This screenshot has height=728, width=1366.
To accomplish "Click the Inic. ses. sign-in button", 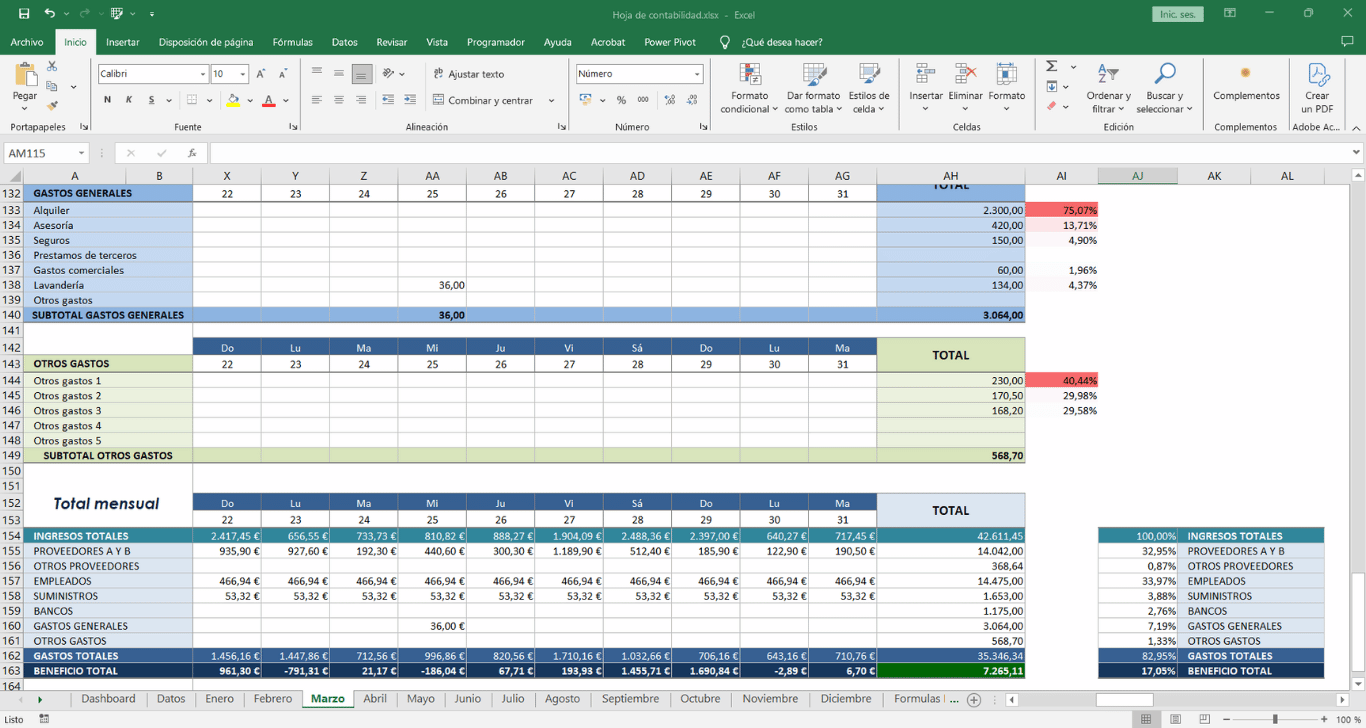I will (1178, 14).
